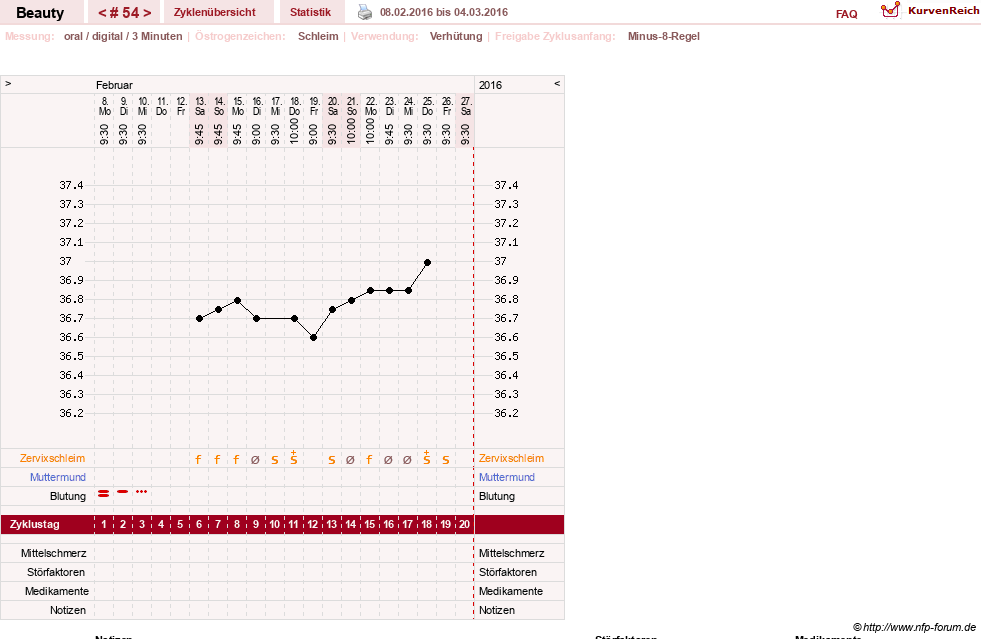Click the mucus 'S+' symbol on cycle day 18
Viewport: 981px width, 639px height.
click(427, 458)
